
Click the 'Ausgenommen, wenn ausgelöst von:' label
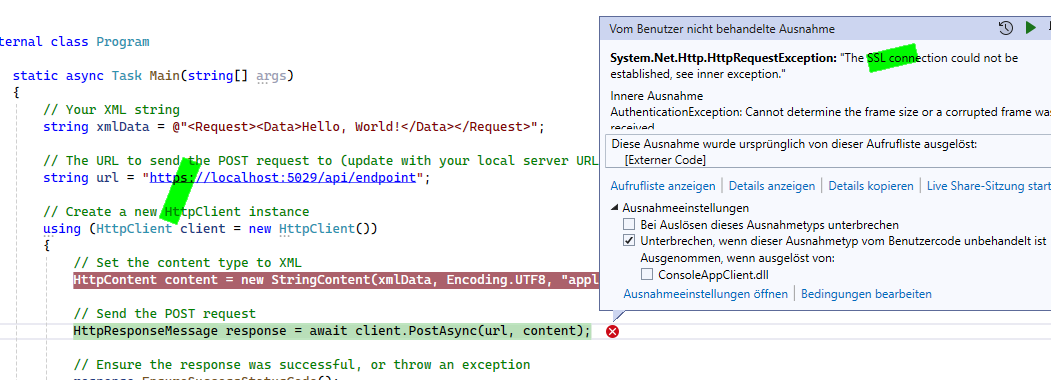[x=737, y=258]
